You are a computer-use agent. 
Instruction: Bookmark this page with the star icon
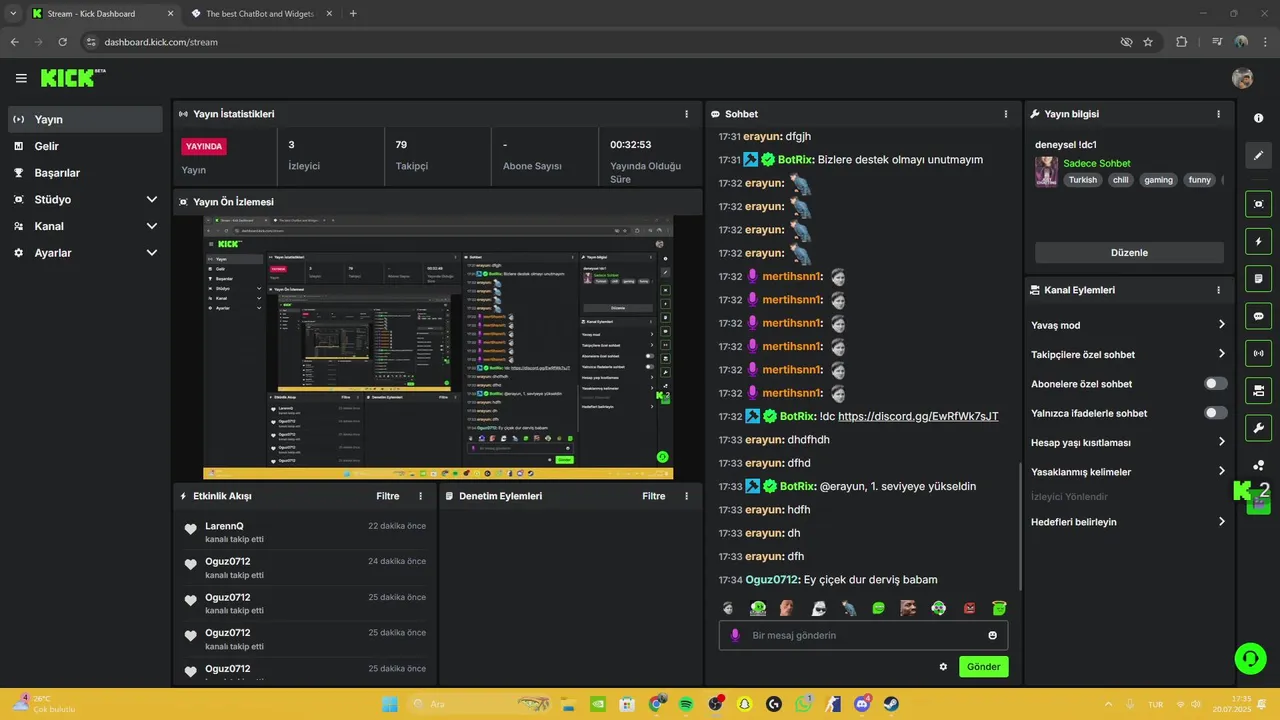coord(1148,42)
